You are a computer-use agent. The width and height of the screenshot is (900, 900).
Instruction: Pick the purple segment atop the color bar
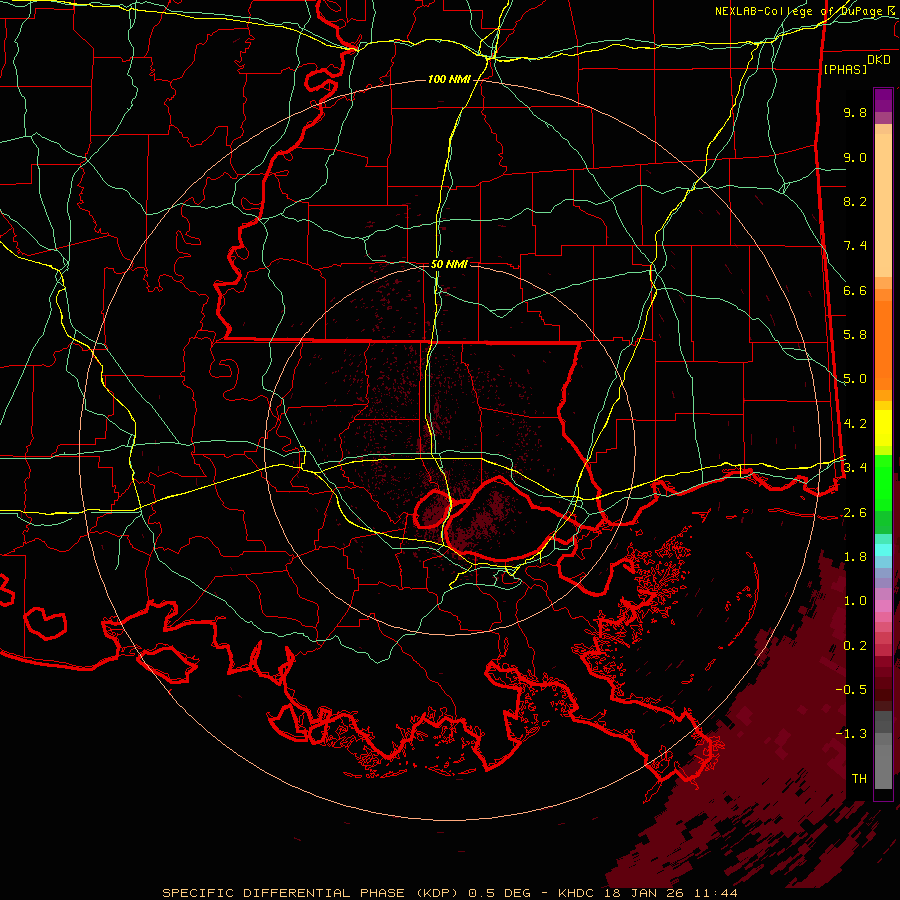click(883, 100)
